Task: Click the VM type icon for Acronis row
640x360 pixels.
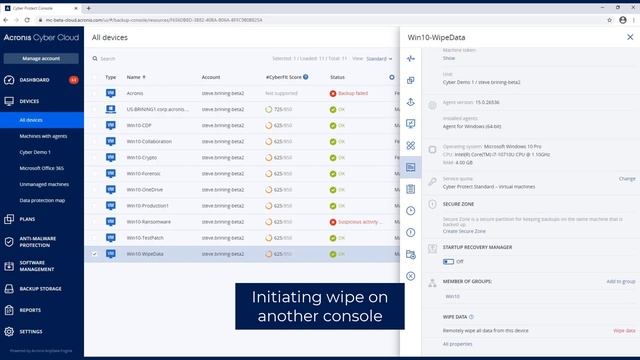Action: [x=111, y=93]
